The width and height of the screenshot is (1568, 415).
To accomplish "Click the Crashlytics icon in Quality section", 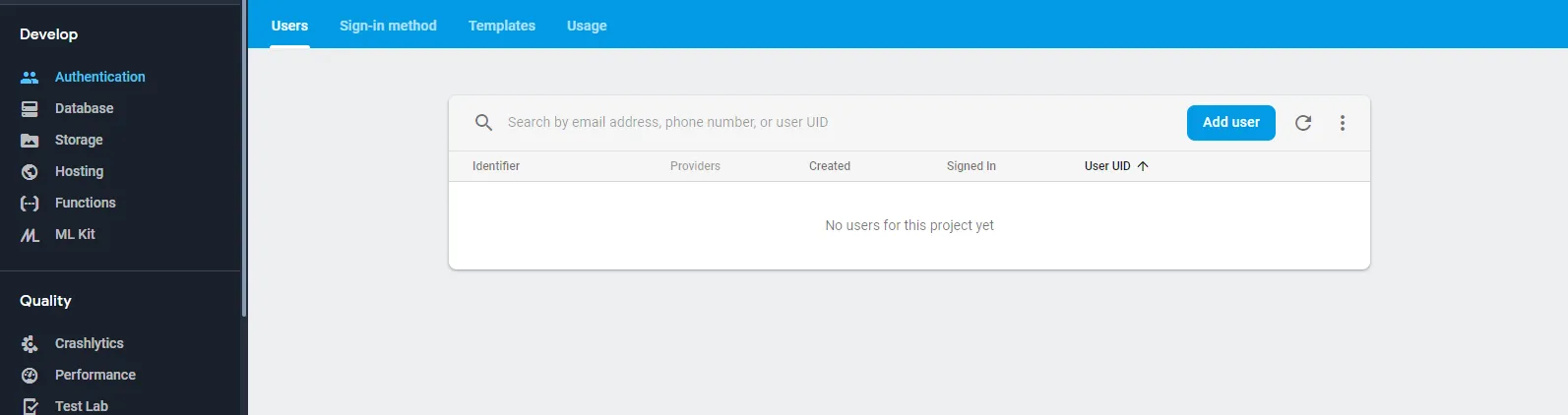I will (30, 343).
